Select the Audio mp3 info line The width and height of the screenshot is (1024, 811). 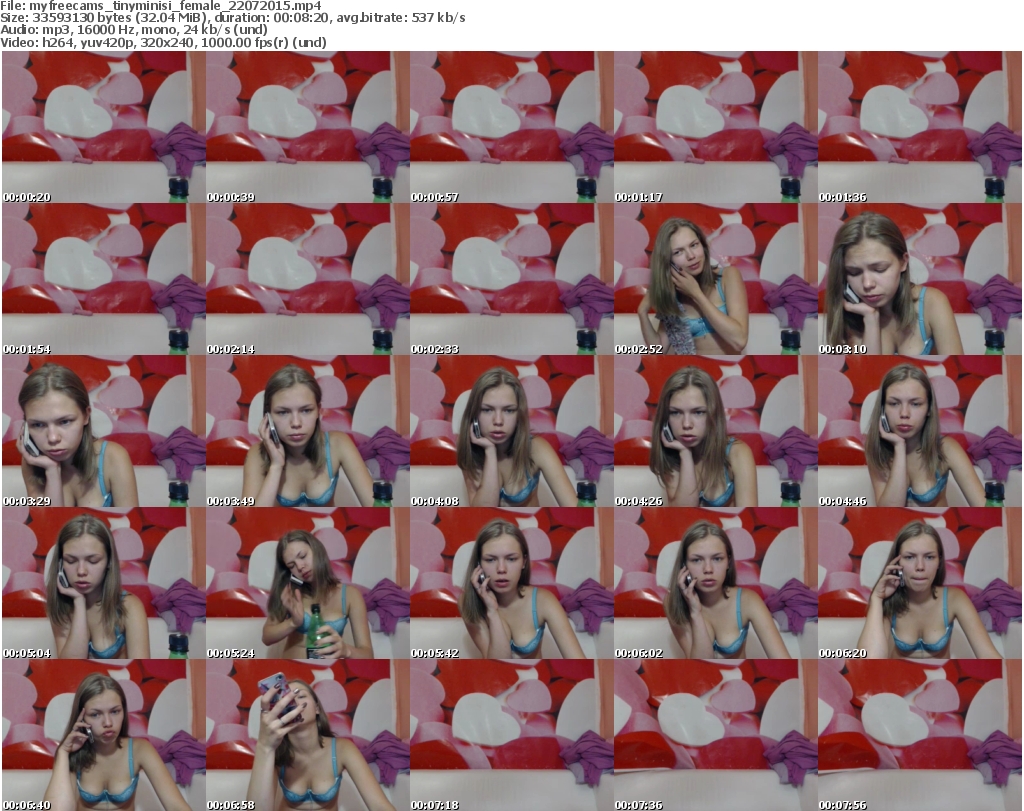(x=134, y=30)
